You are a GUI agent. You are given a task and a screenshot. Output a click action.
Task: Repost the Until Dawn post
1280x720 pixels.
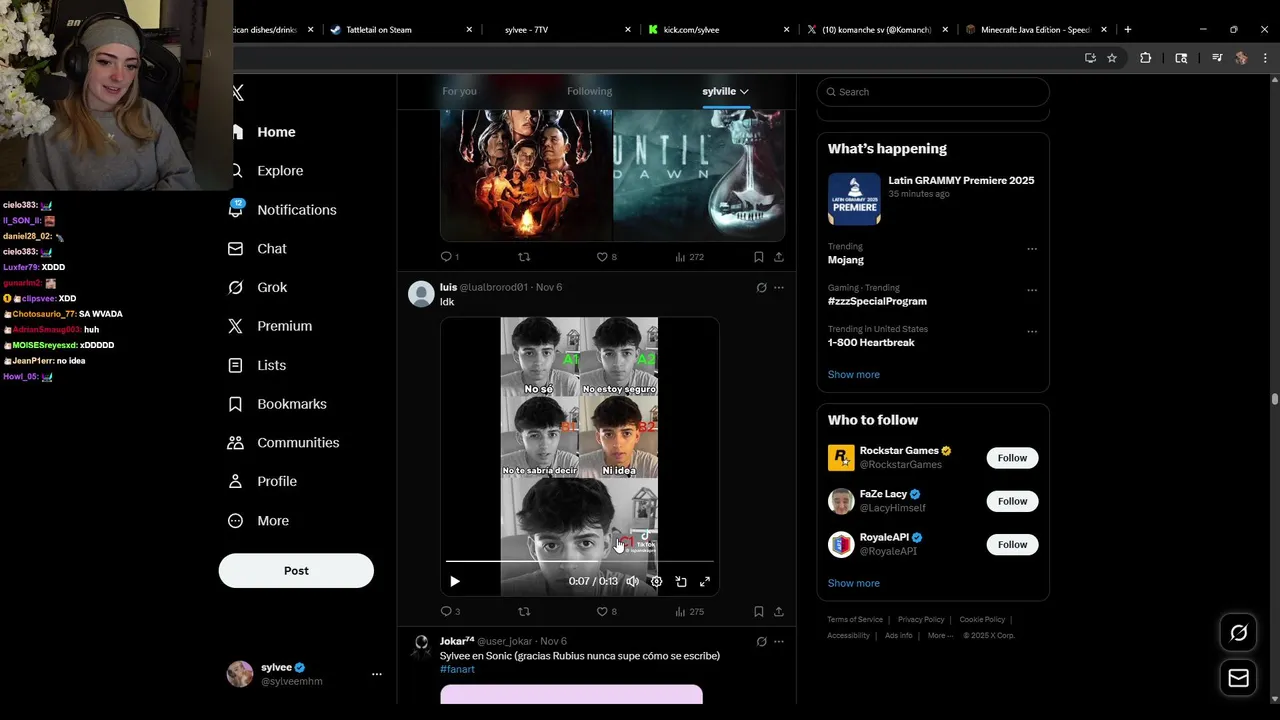coord(524,257)
